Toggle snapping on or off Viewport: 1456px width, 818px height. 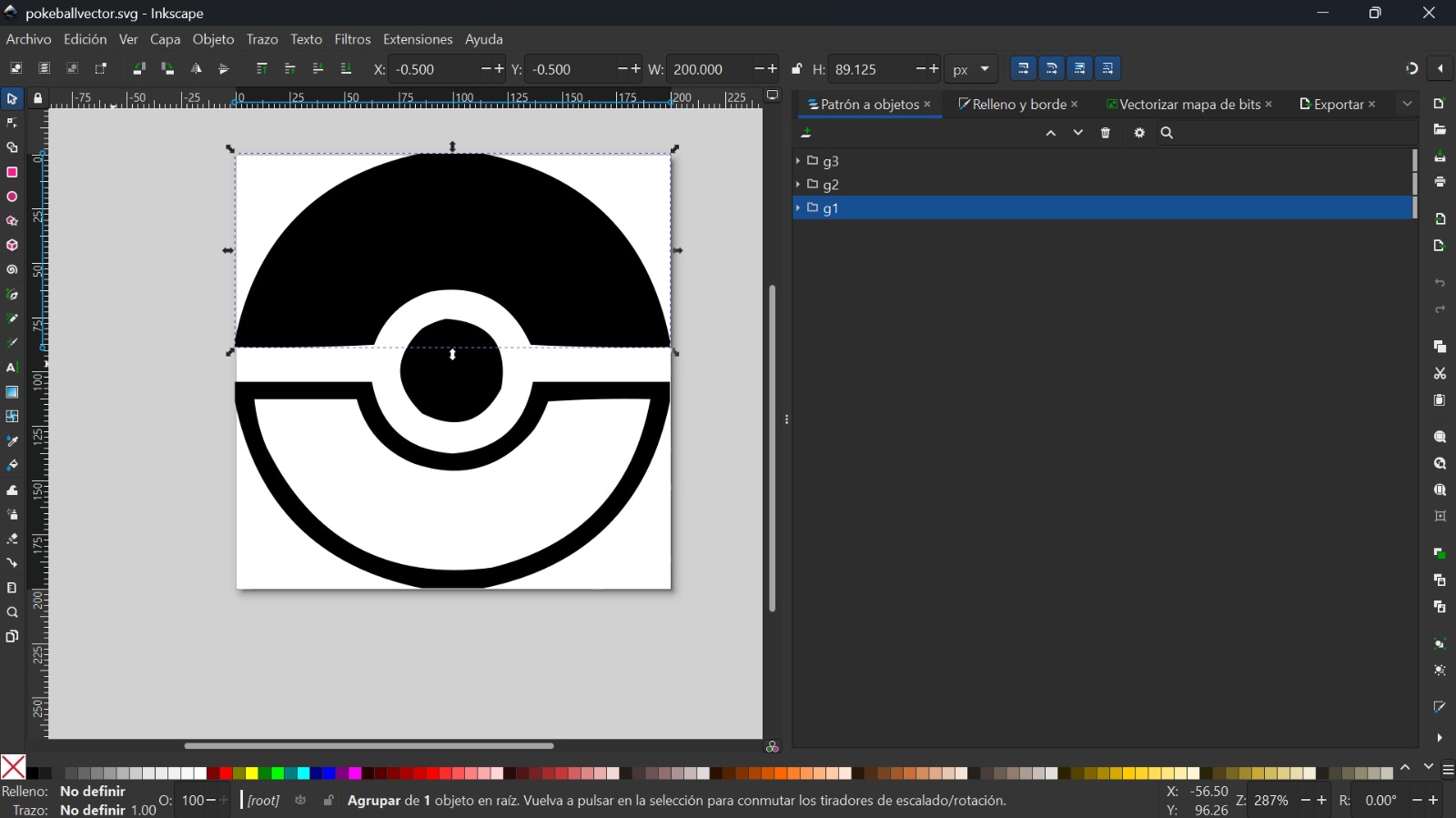pos(1411,69)
